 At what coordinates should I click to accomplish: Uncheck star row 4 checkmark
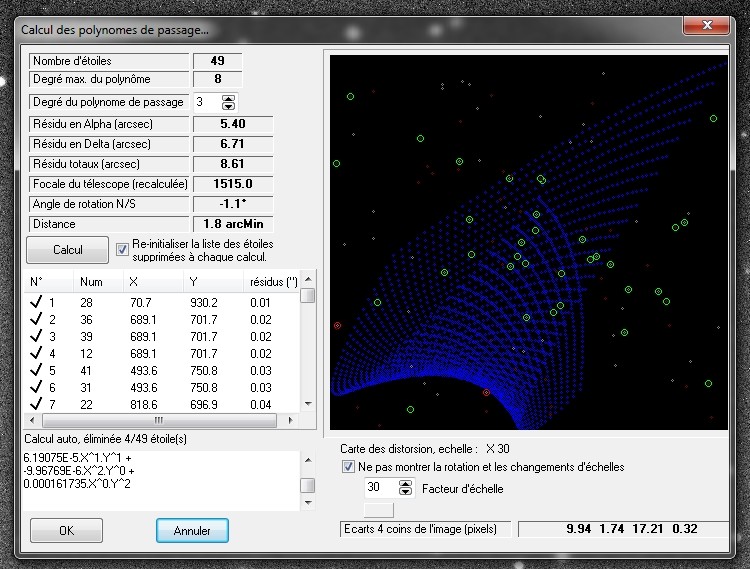(36, 353)
